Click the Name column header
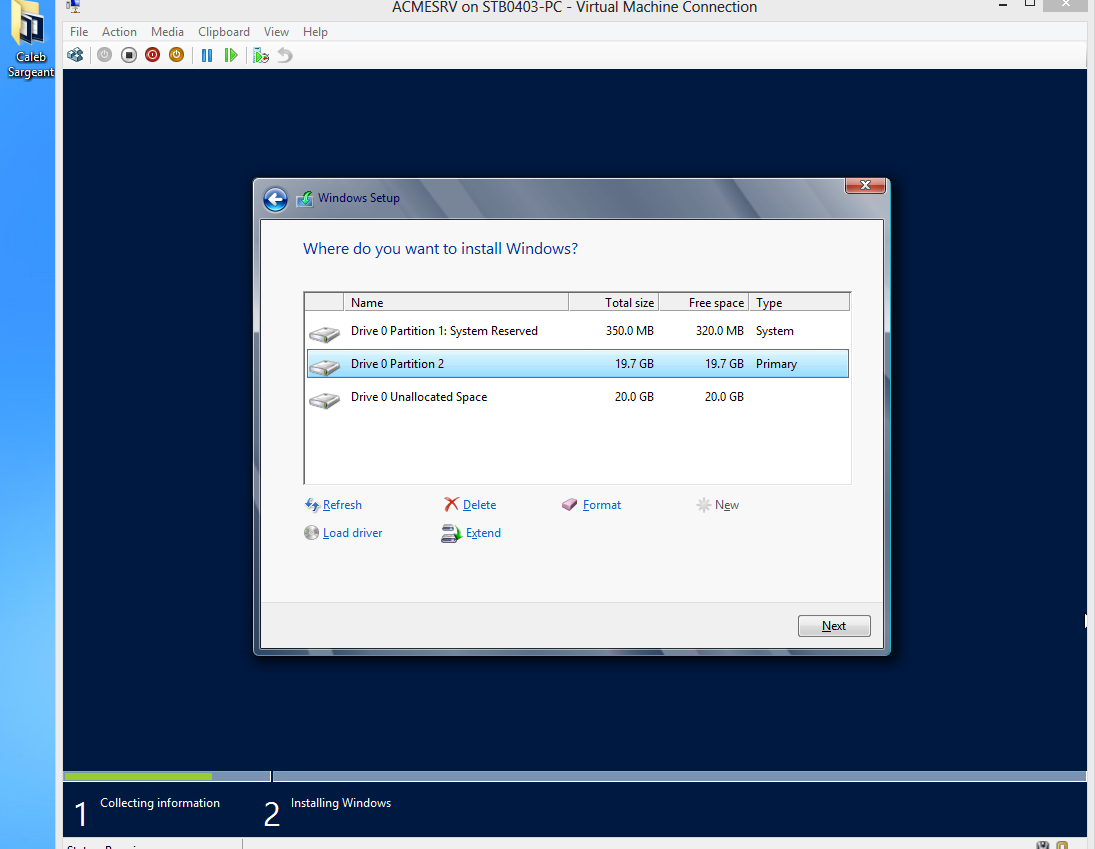This screenshot has width=1095, height=849. coord(456,302)
